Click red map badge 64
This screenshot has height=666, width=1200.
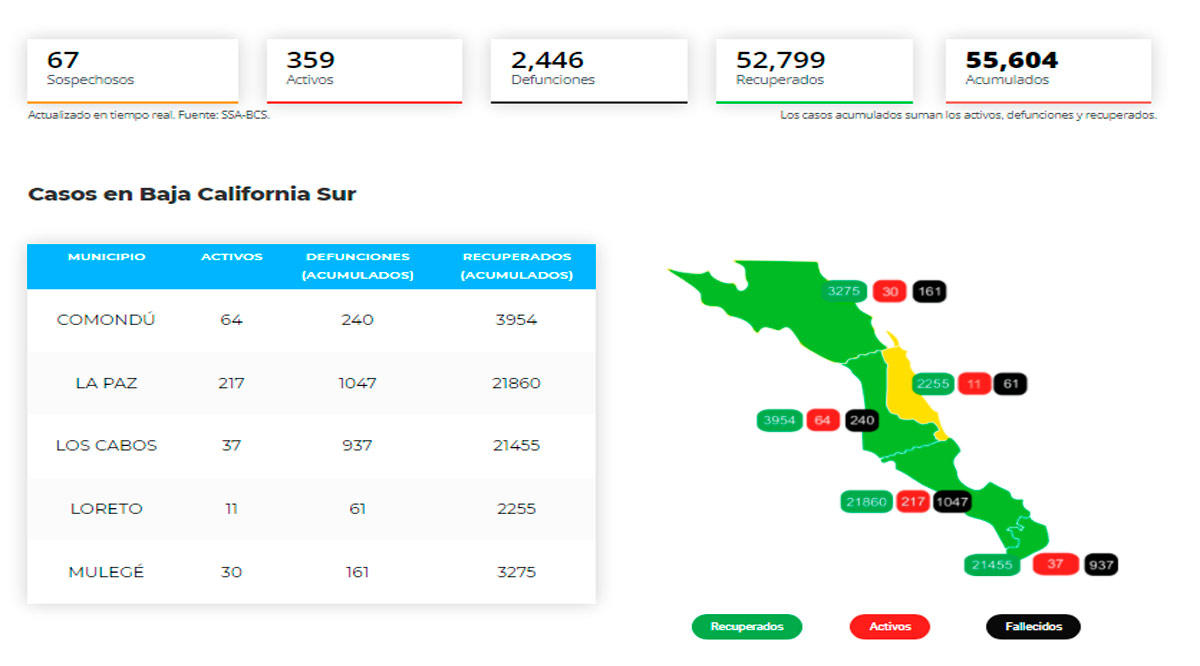822,421
